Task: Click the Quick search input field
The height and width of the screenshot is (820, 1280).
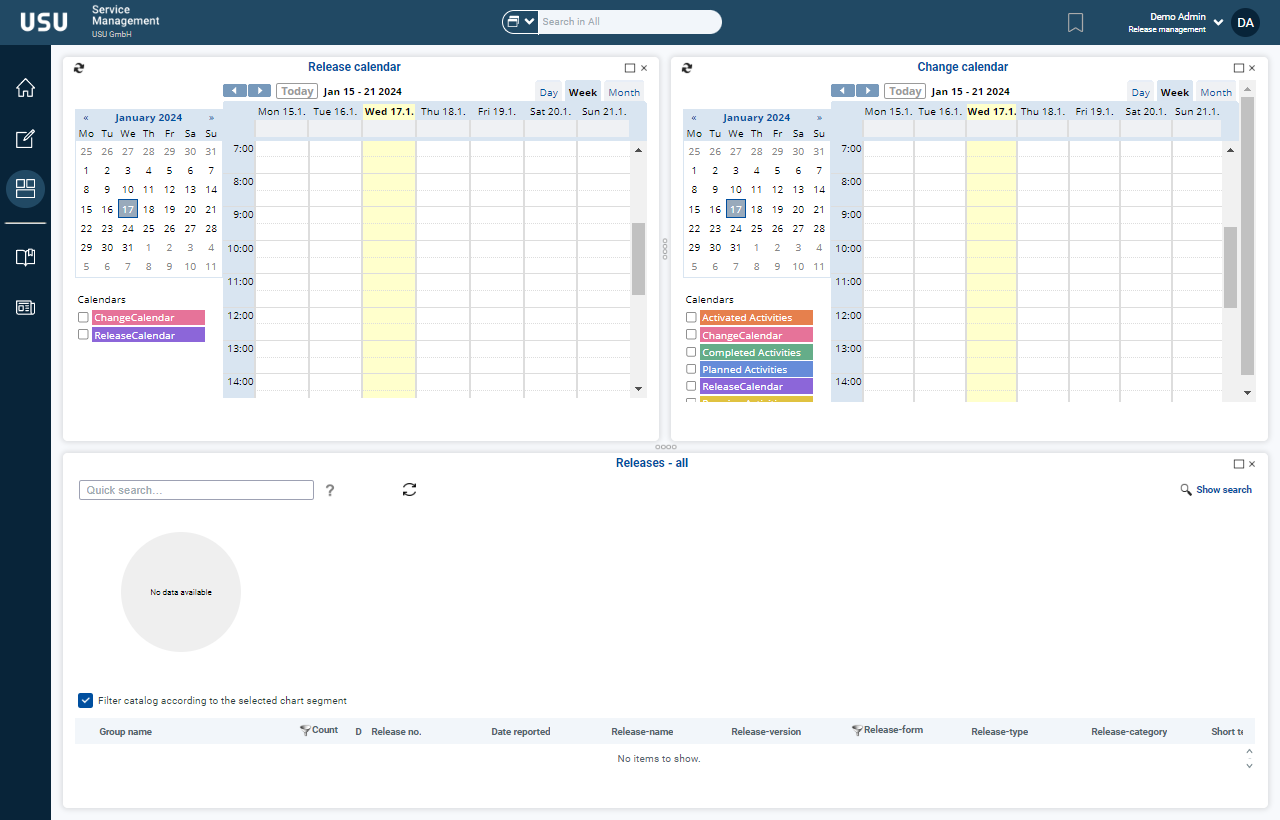Action: click(196, 490)
